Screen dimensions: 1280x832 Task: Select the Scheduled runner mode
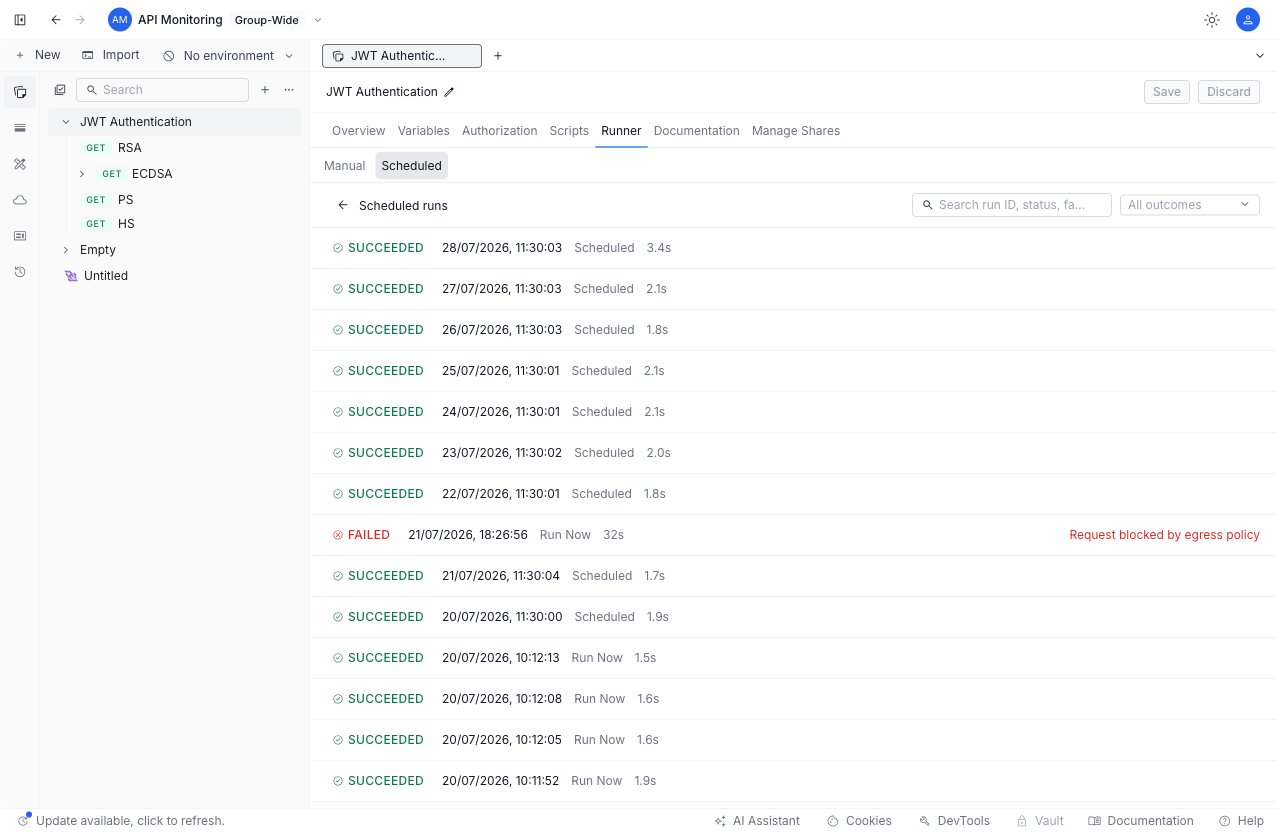tap(412, 166)
